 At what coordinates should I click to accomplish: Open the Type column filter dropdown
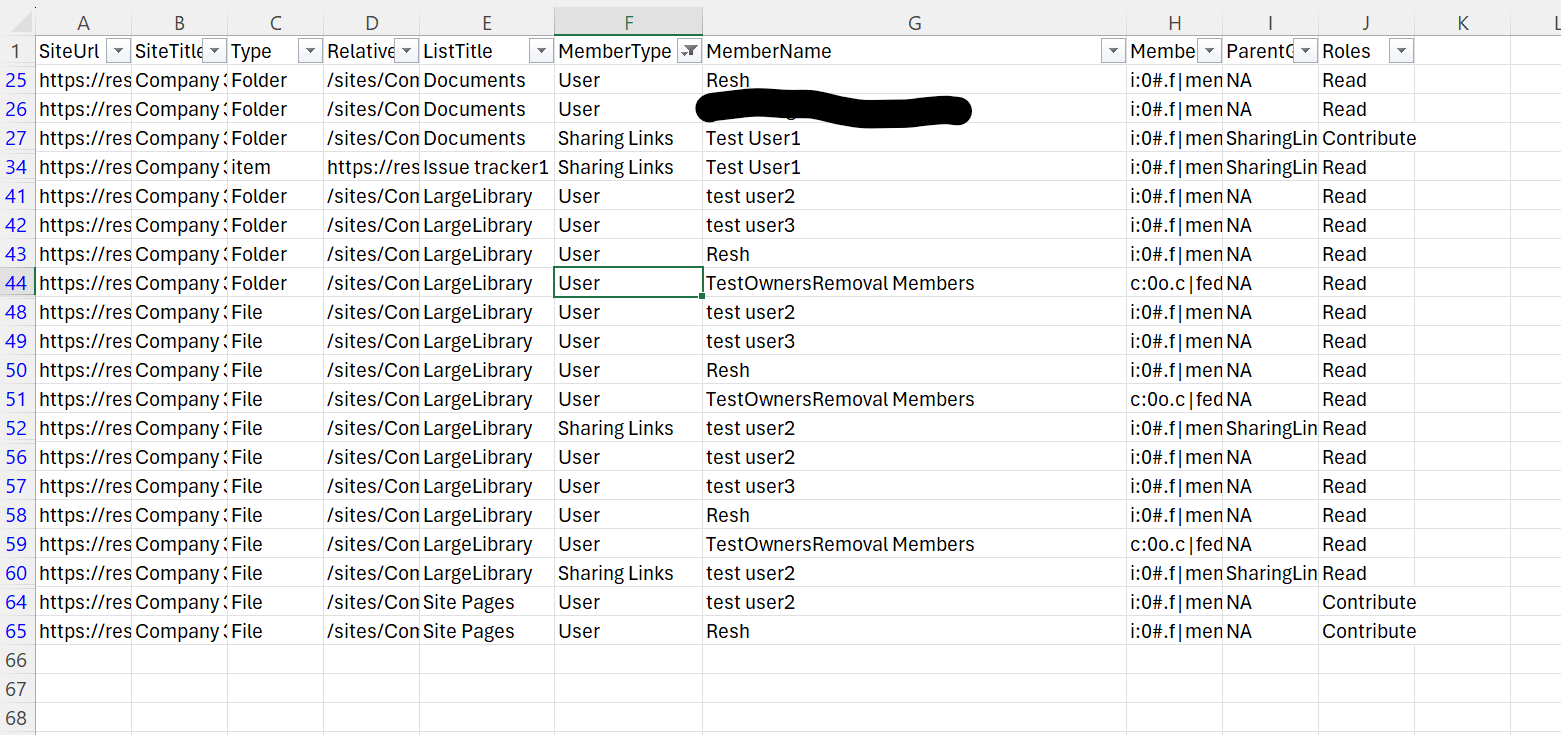(310, 51)
